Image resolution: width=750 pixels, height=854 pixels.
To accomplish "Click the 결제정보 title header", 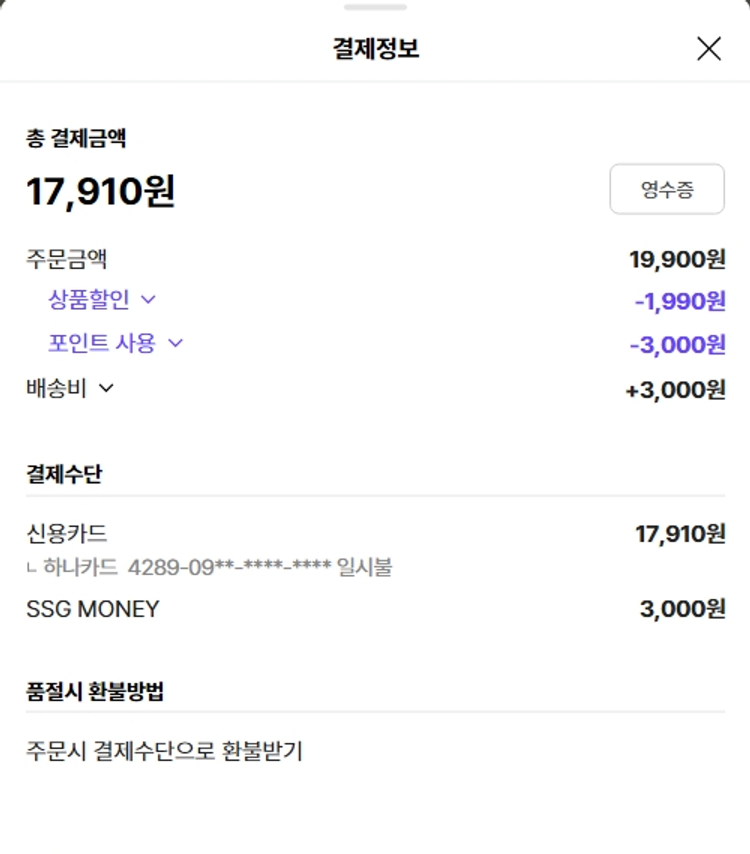I will pyautogui.click(x=375, y=48).
